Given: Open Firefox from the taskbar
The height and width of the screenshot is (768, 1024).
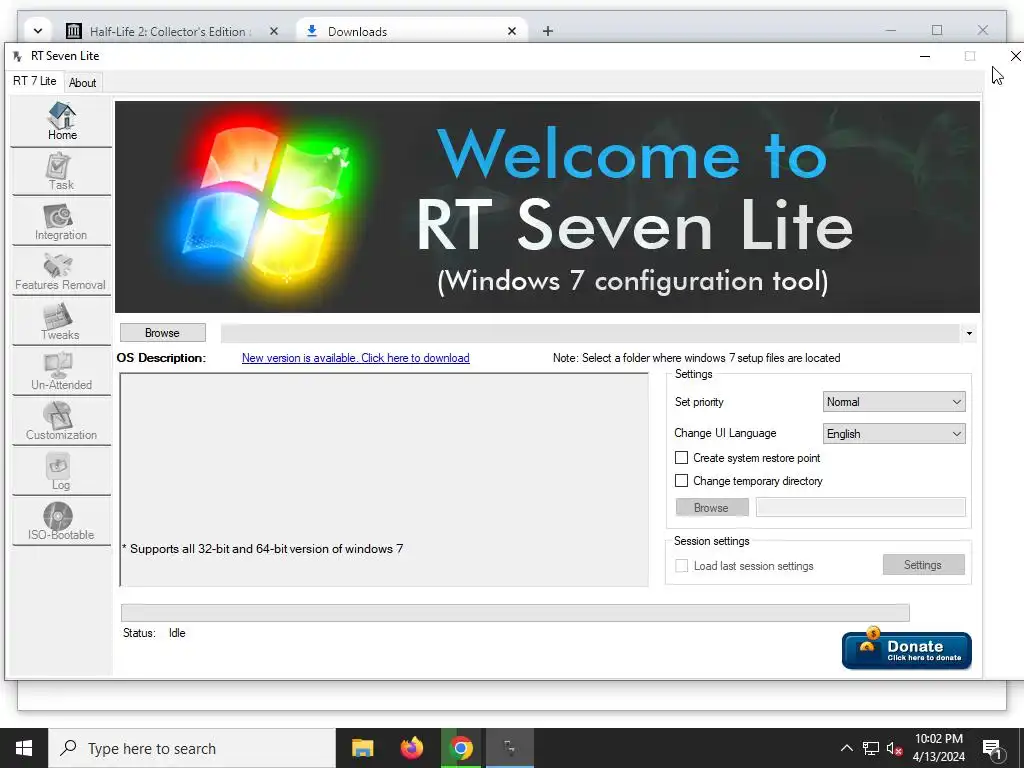Looking at the screenshot, I should (411, 748).
